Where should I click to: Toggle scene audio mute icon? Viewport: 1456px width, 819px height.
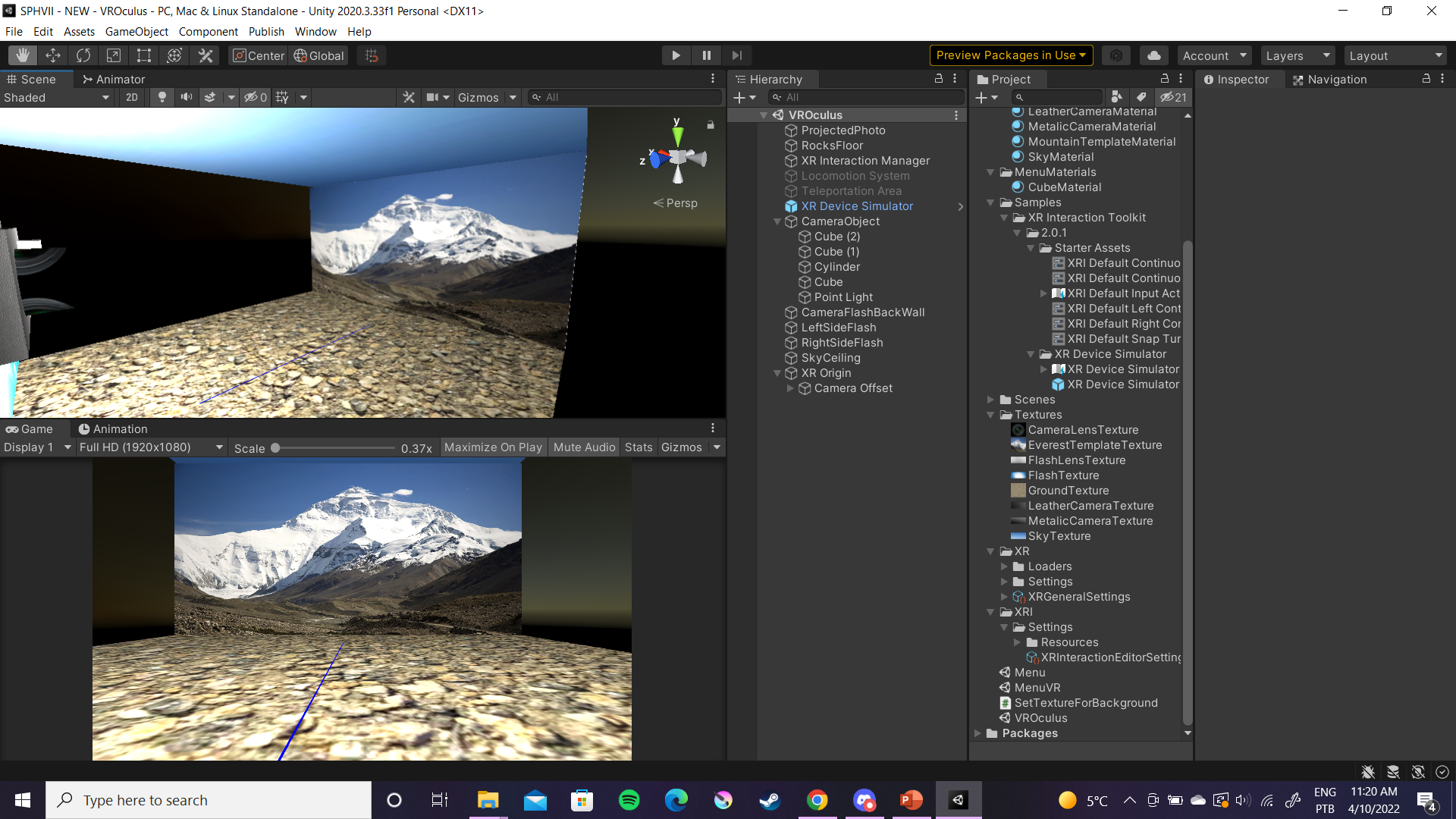coord(186,97)
